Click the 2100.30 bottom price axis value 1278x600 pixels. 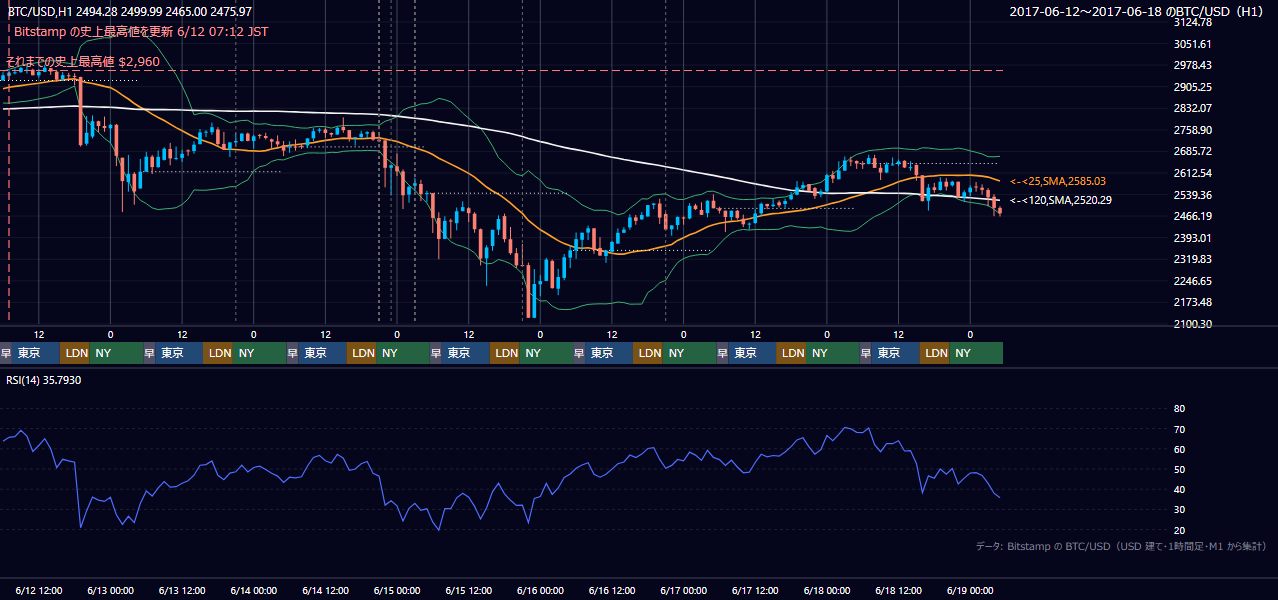(1193, 324)
